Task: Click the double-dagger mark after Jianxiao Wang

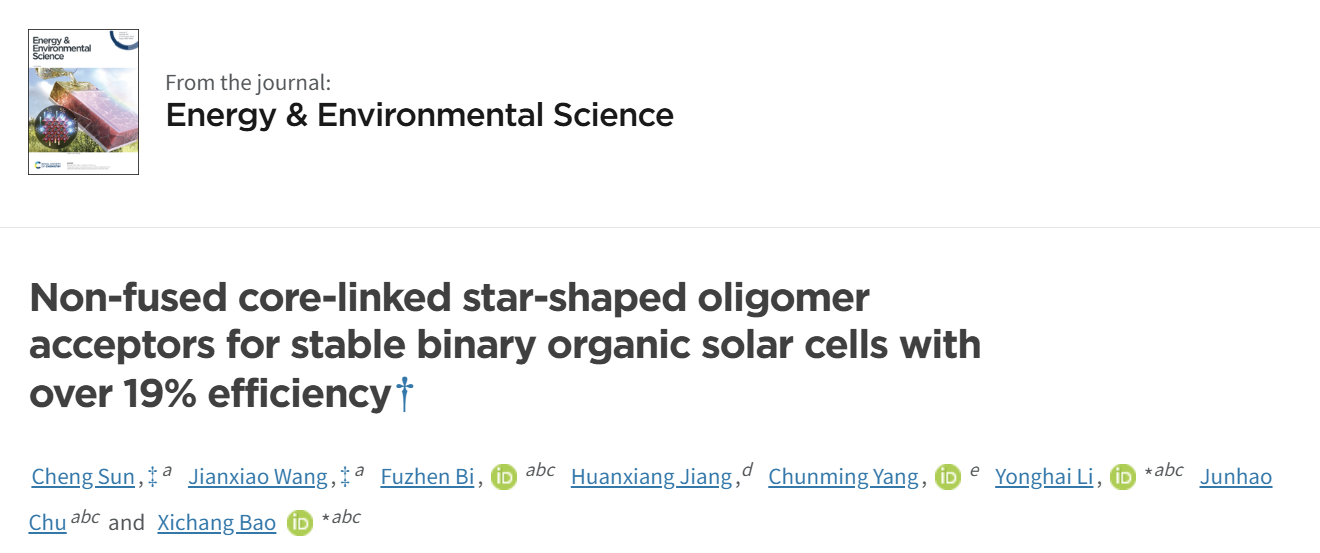Action: (345, 477)
